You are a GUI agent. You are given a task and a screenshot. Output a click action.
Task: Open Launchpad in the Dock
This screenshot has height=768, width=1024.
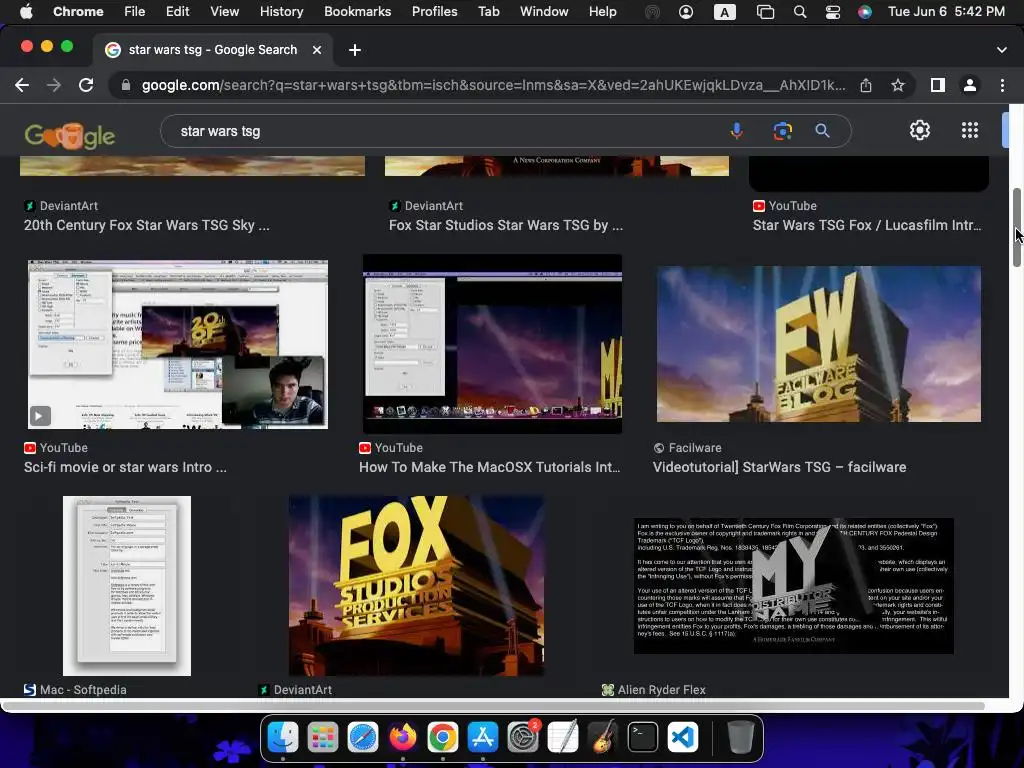(323, 737)
